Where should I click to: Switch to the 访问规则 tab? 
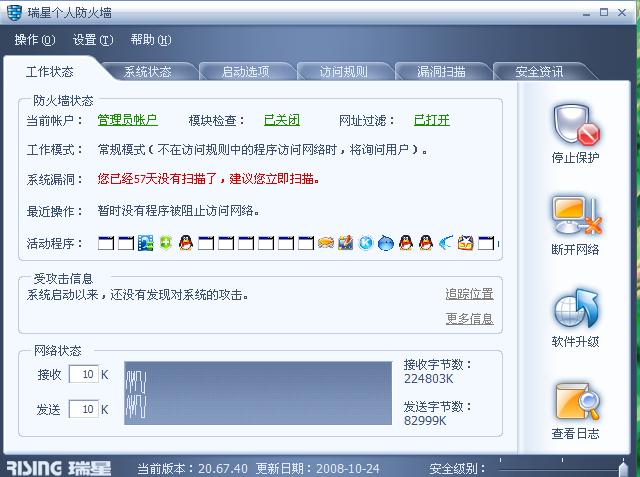tap(344, 72)
